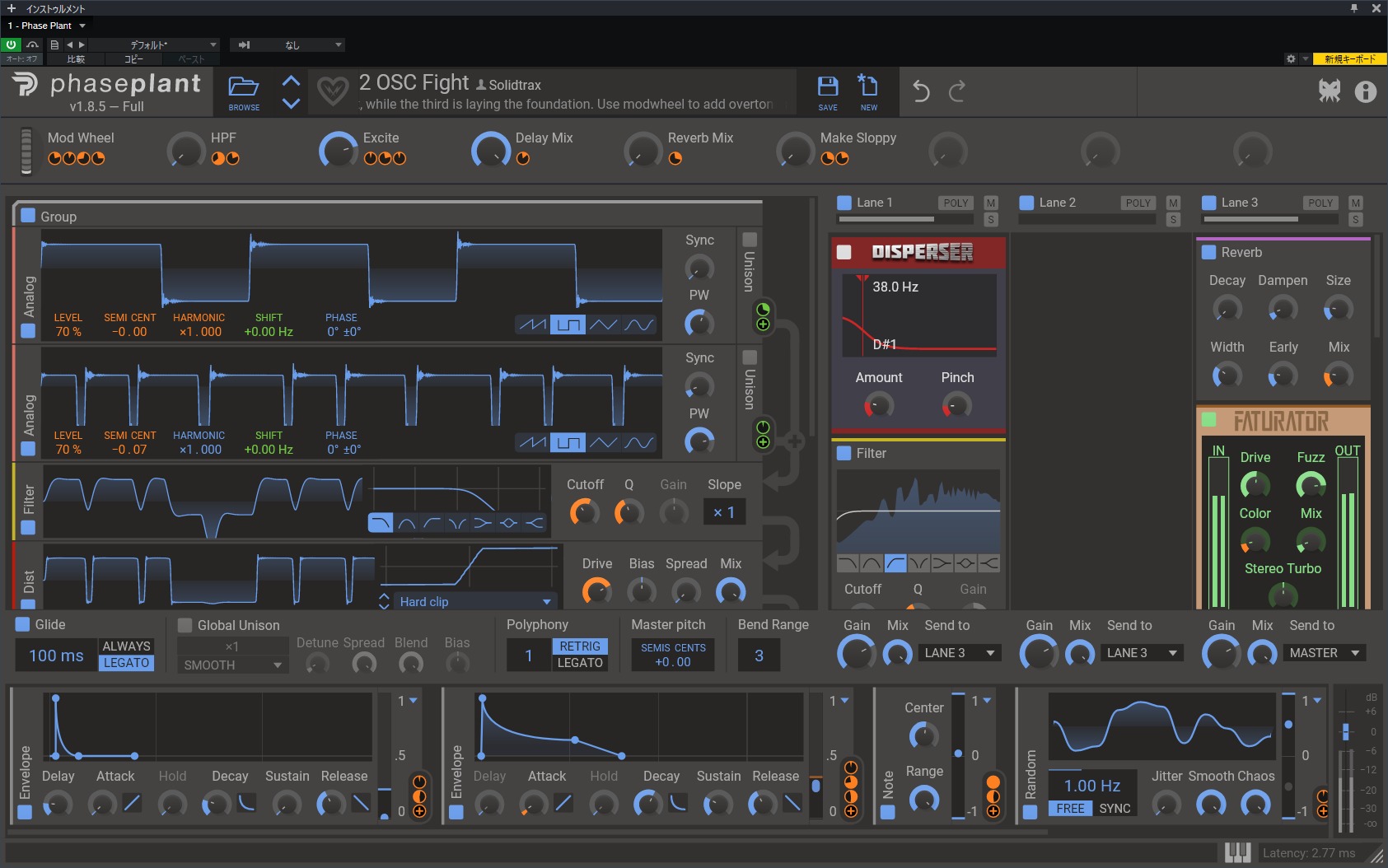The width and height of the screenshot is (1388, 868).
Task: Open the Random modulator output 1 dropdown
Action: coord(1311,701)
